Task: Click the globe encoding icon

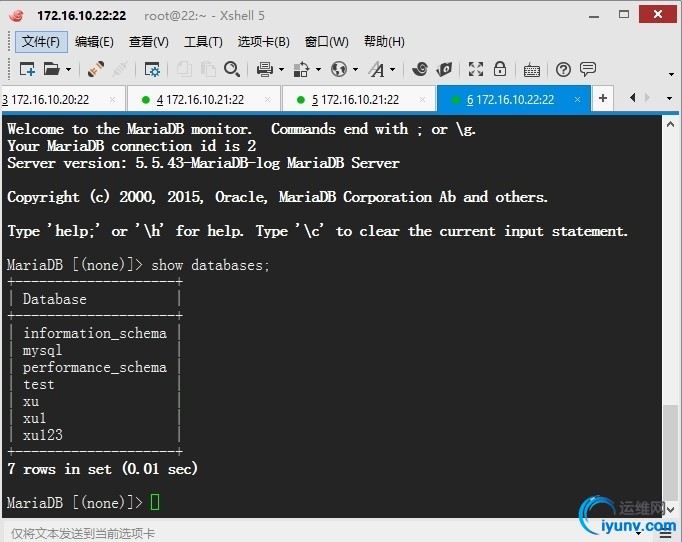Action: click(338, 69)
